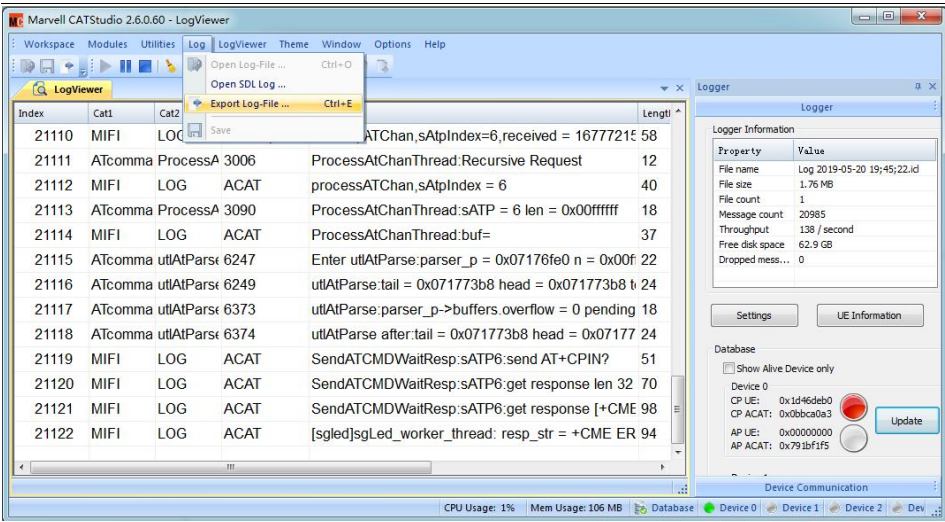Enable Show Alive Device only checkbox
This screenshot has height=522, width=945.
point(729,369)
